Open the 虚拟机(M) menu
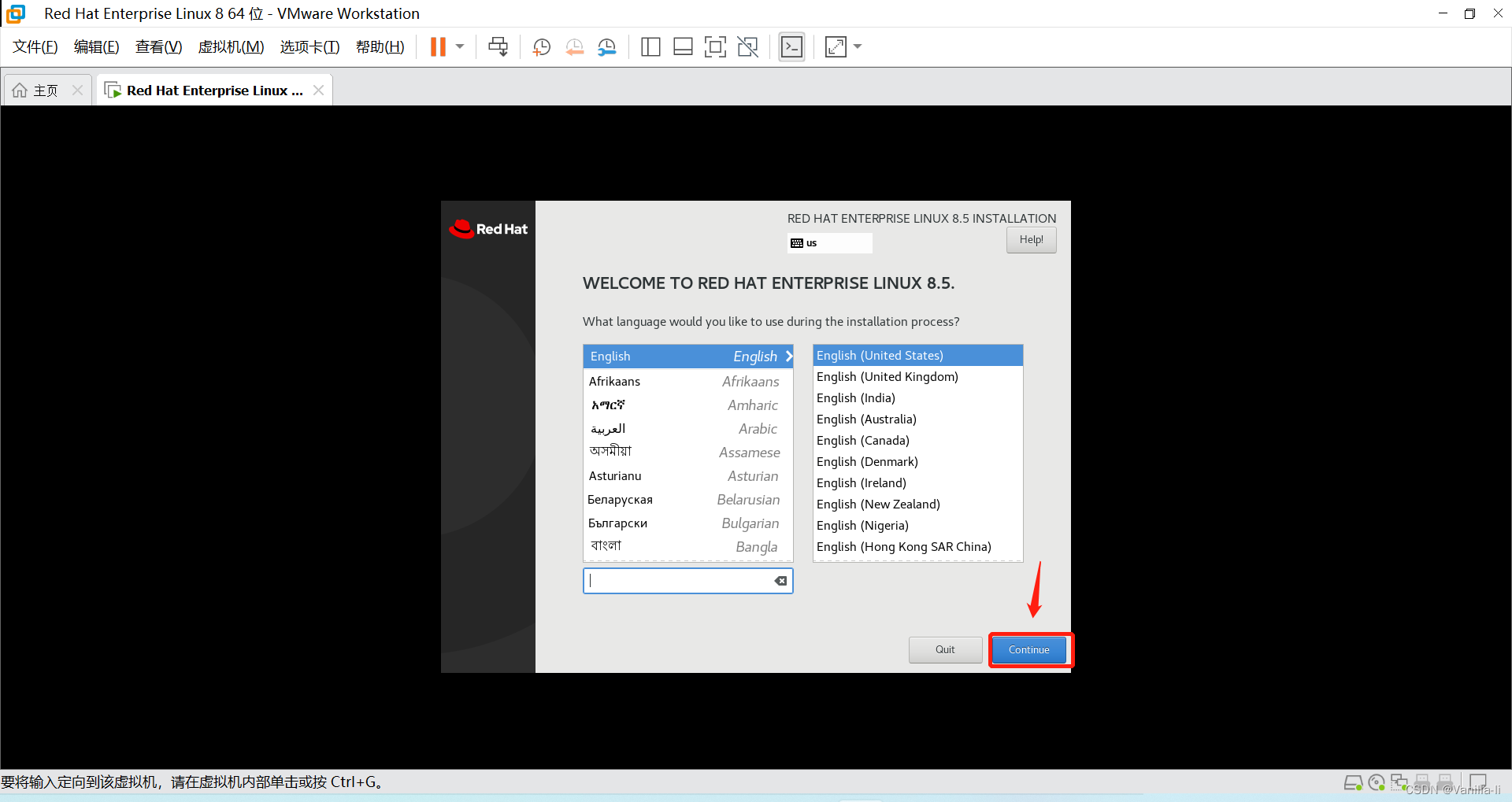This screenshot has width=1512, height=802. (230, 46)
